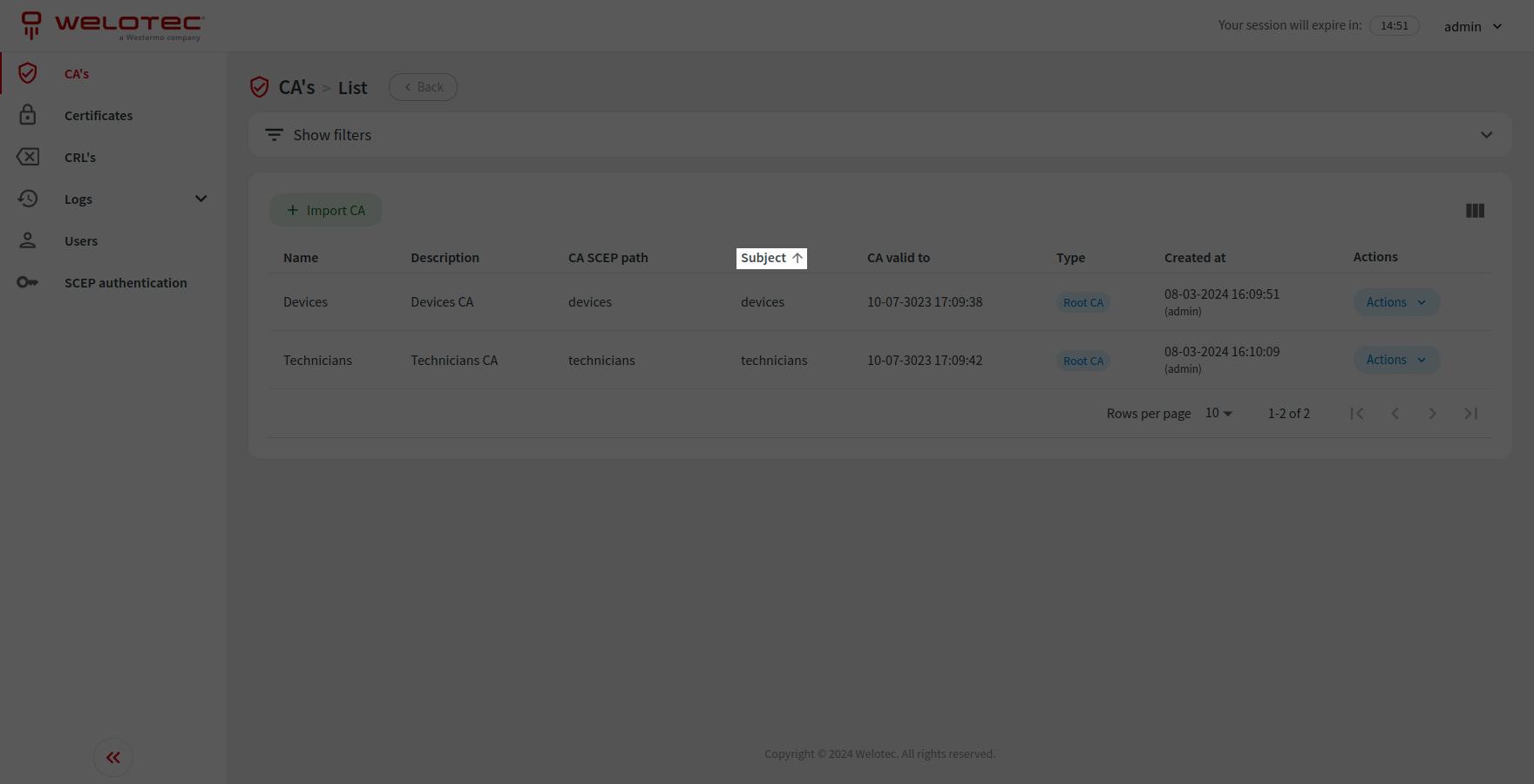Collapse sidebar with double-chevron icon
Image resolution: width=1534 pixels, height=784 pixels.
pos(113,758)
